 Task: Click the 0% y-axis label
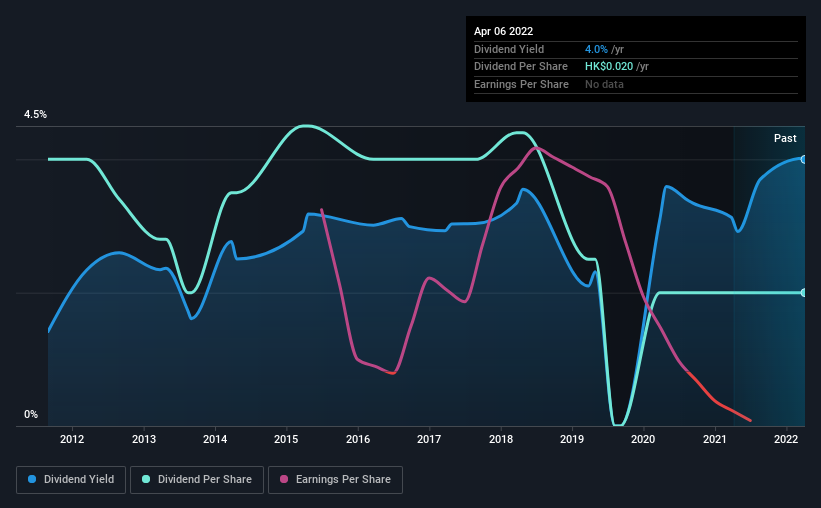click(x=31, y=414)
